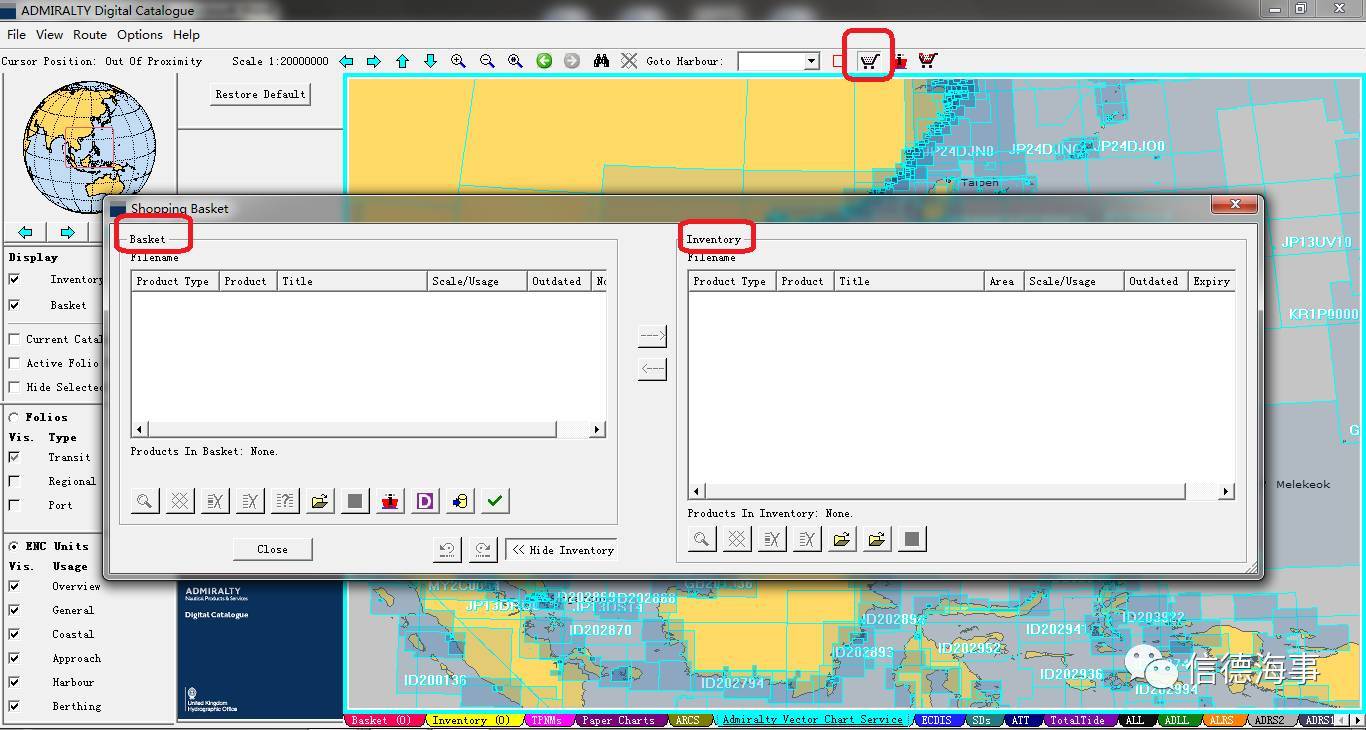Toggle Basket display checkbox

[14, 306]
